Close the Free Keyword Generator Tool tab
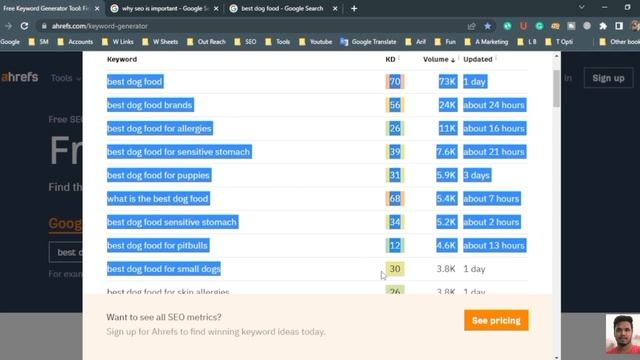 pos(97,9)
